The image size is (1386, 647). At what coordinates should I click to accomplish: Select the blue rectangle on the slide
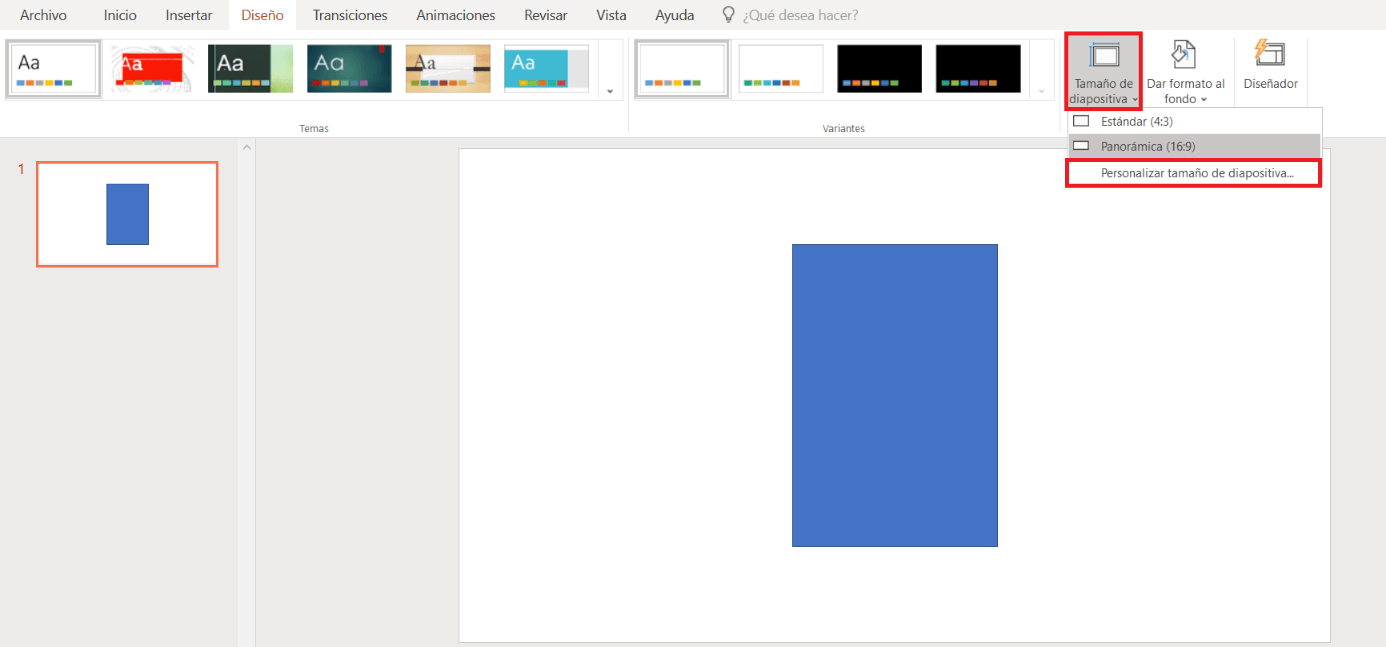click(x=894, y=395)
